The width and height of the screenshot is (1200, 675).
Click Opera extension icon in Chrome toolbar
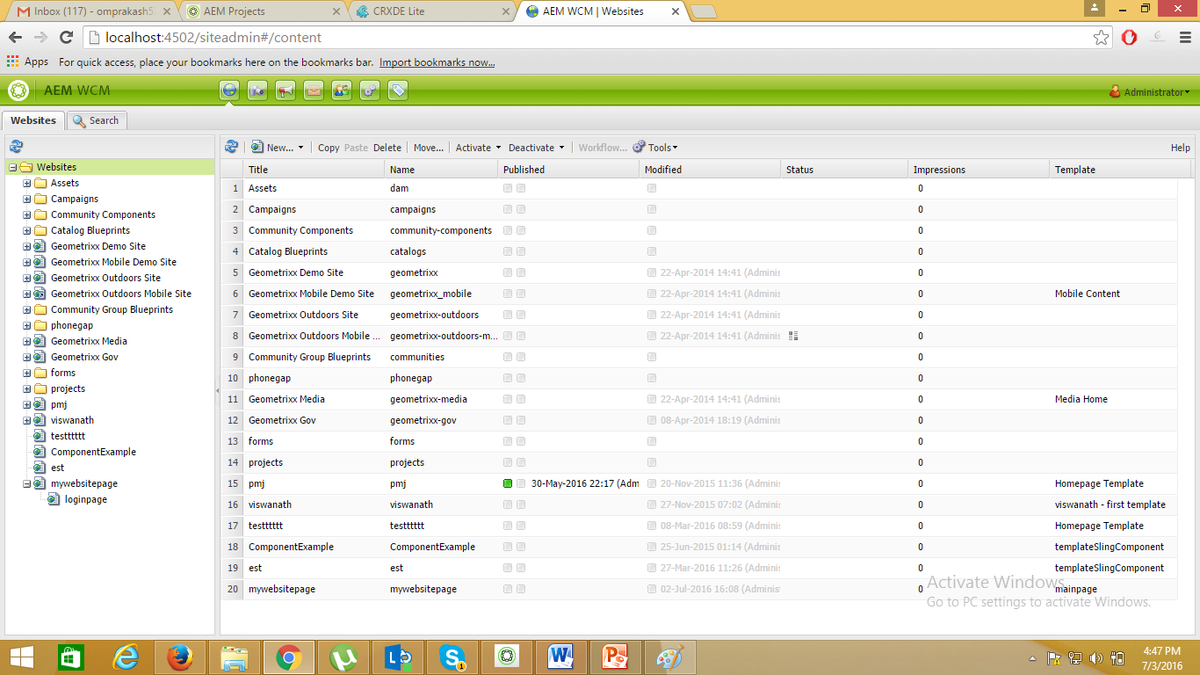(1129, 38)
